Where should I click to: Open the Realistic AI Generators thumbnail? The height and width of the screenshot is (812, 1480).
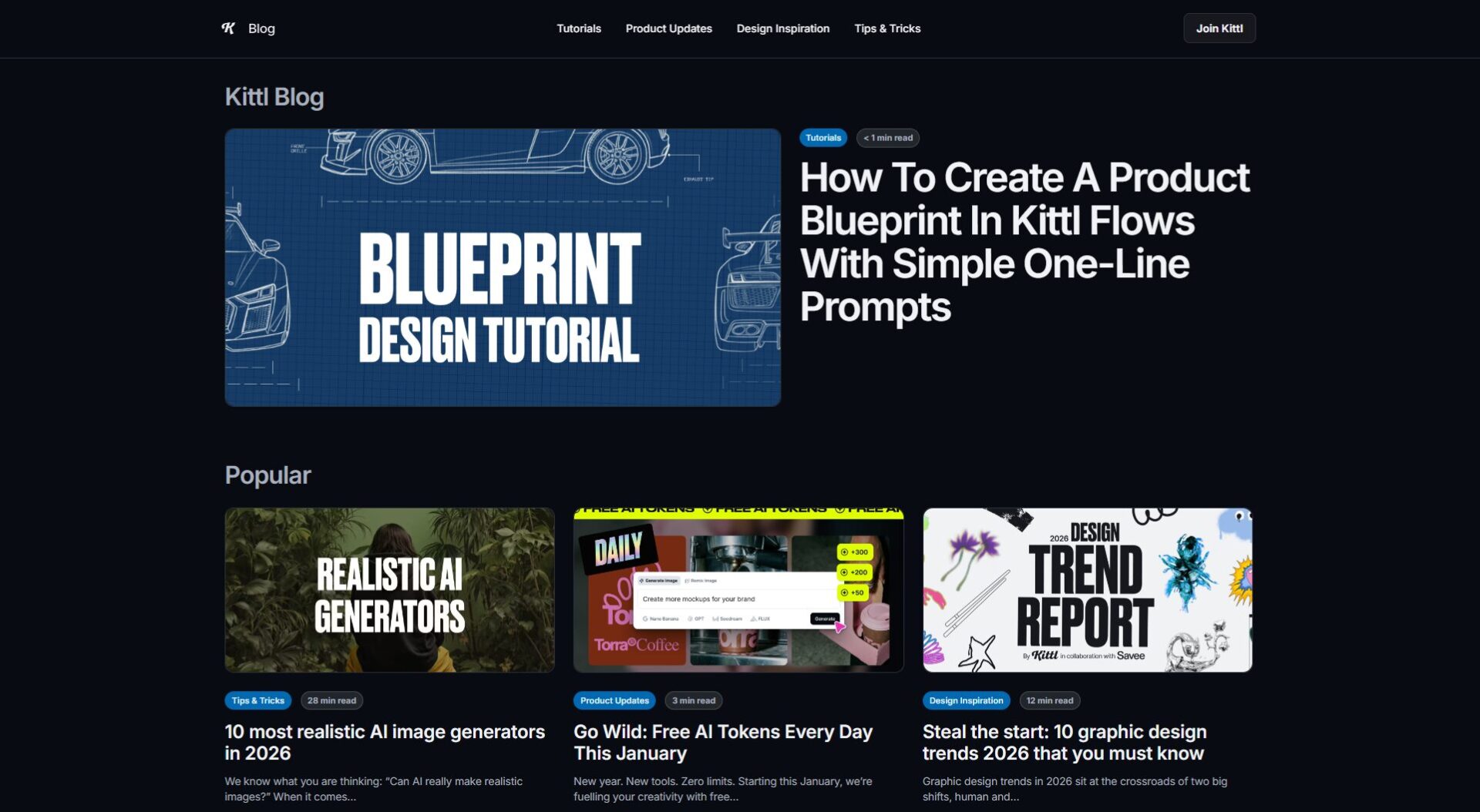[389, 590]
